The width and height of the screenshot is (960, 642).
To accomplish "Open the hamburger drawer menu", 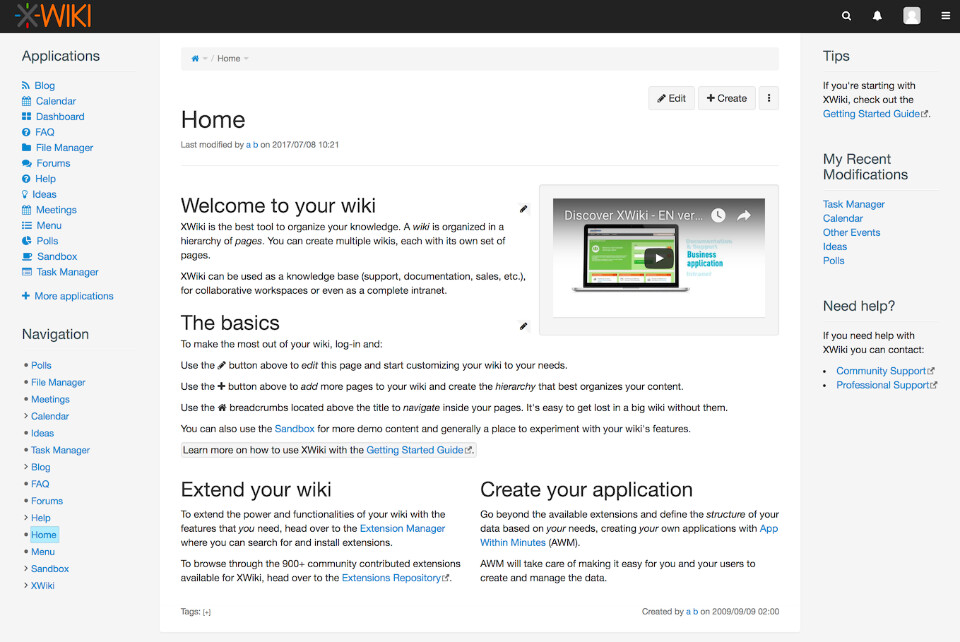I will 945,16.
